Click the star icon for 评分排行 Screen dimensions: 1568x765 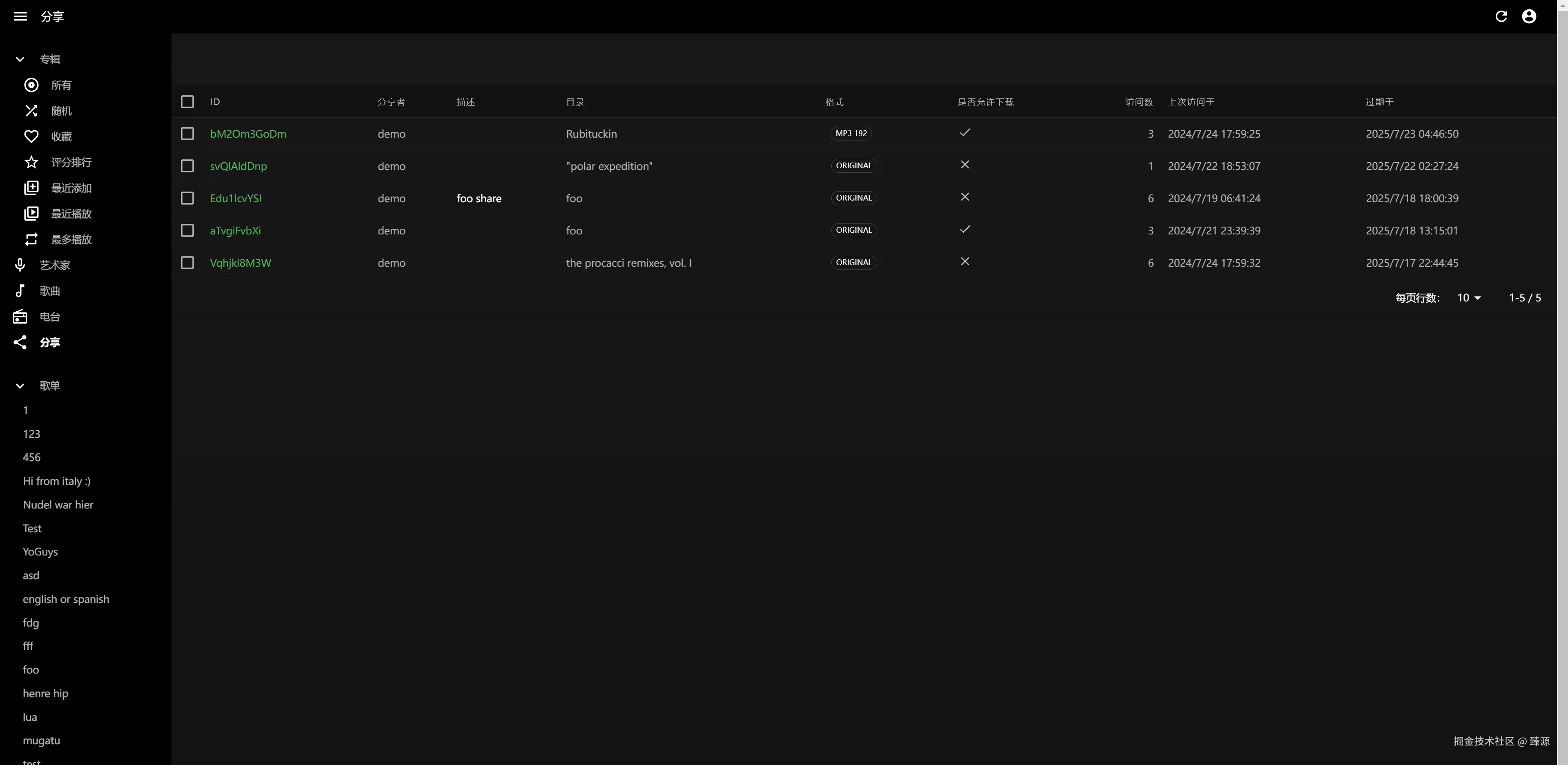click(x=31, y=162)
